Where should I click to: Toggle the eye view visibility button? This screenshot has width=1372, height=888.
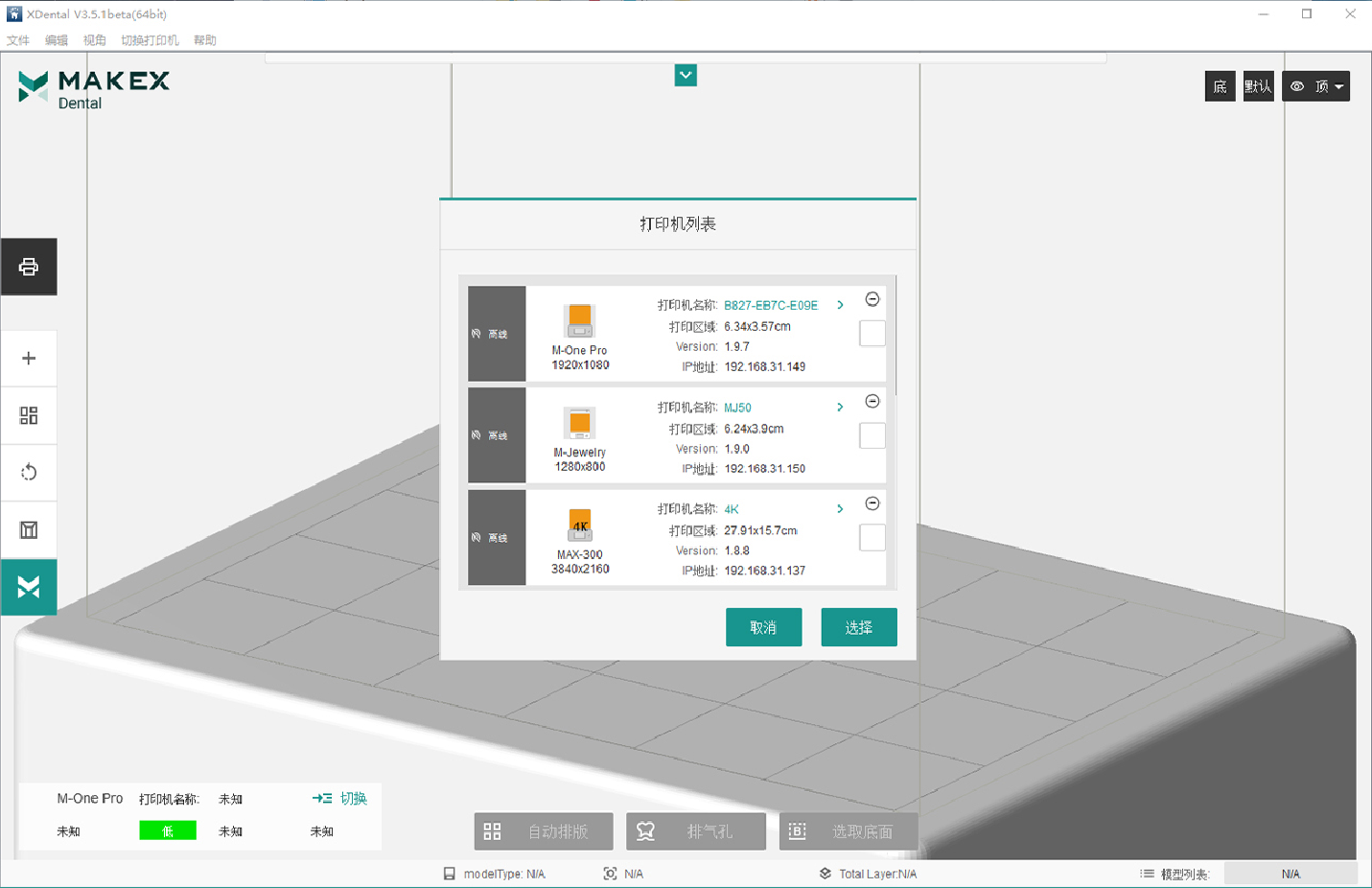[1297, 86]
